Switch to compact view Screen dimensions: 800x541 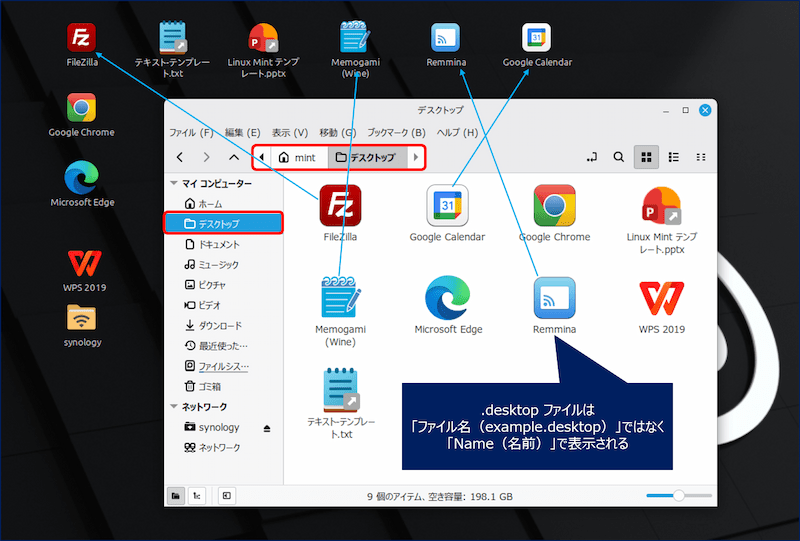(701, 157)
